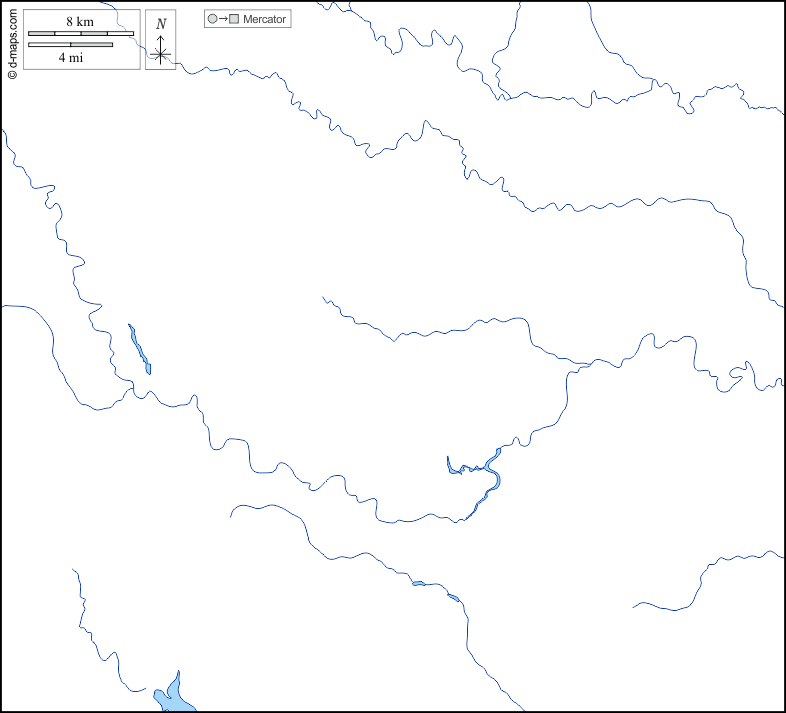The height and width of the screenshot is (713, 786).
Task: Click the square icon beside the Mercator label
Action: tap(234, 19)
